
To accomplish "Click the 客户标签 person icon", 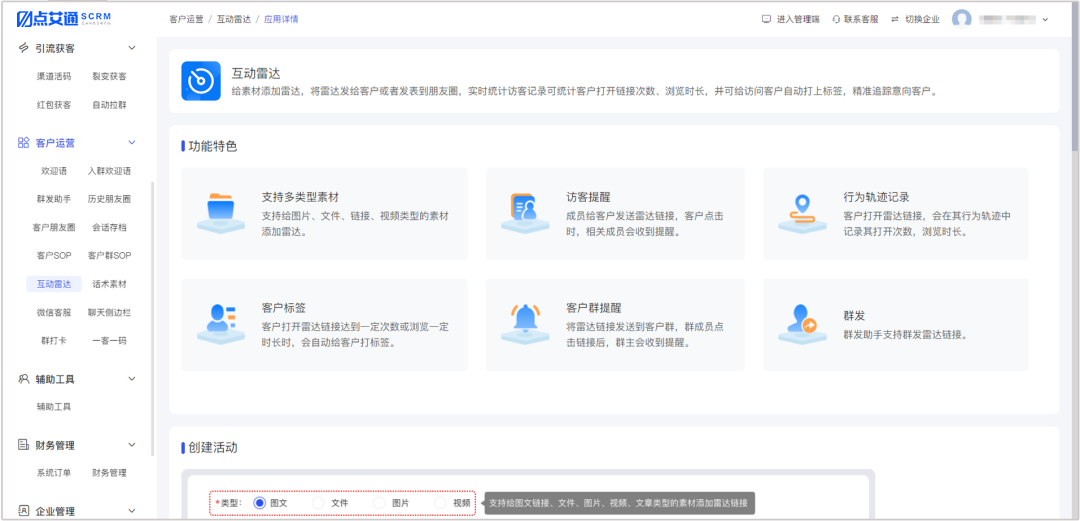I will pos(221,324).
